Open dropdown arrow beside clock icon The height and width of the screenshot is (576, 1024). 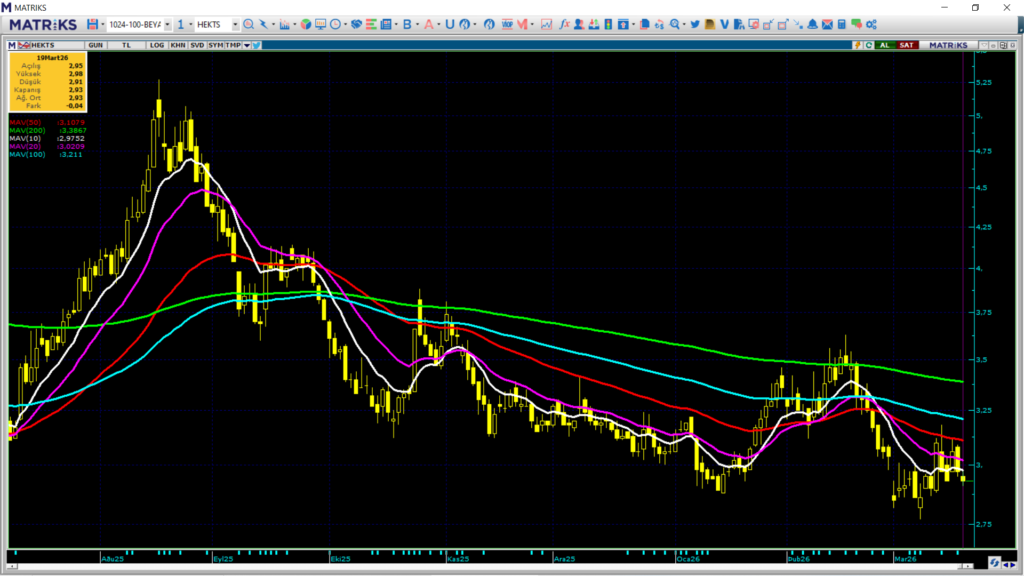(345, 25)
